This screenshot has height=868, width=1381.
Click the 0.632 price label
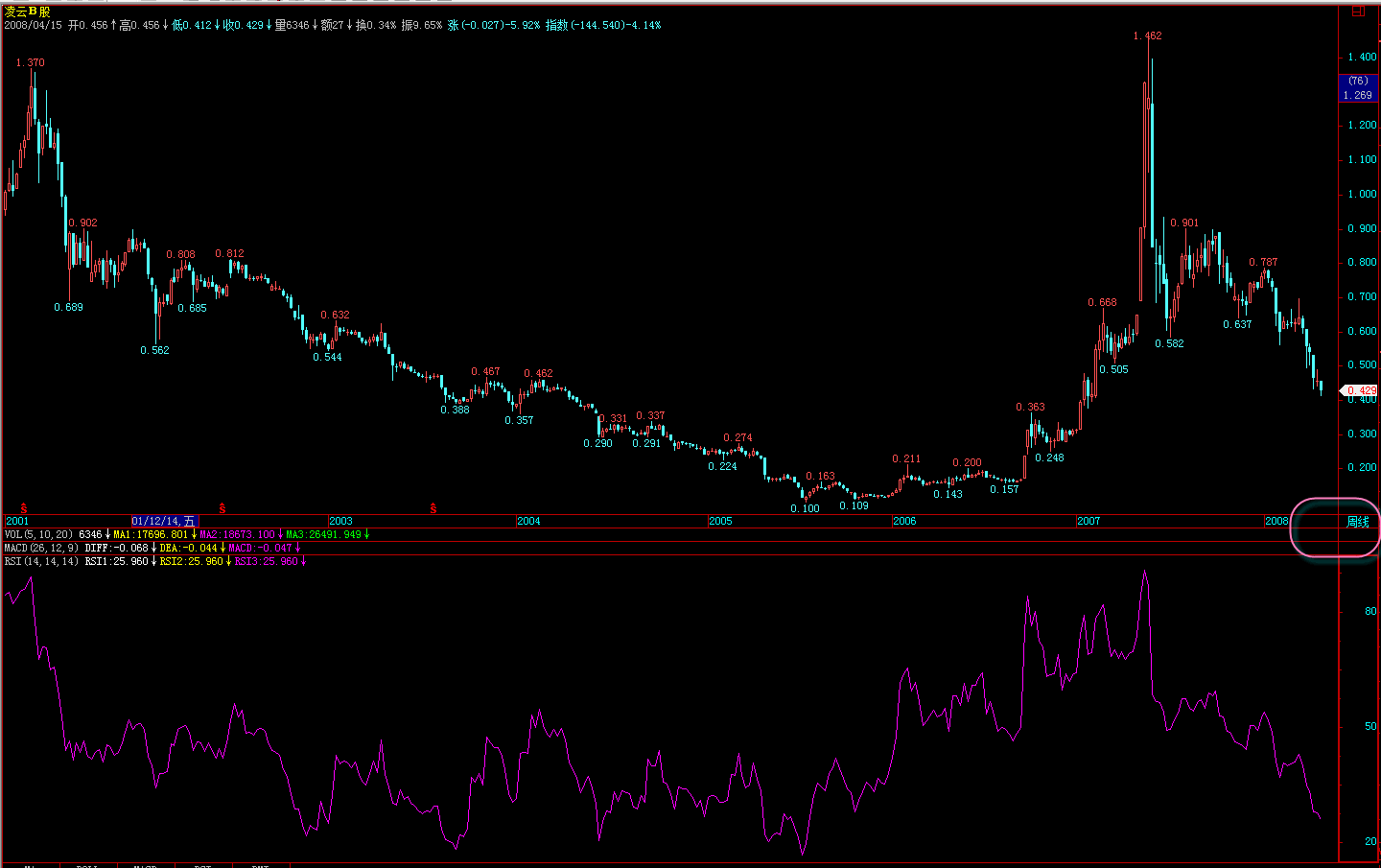pyautogui.click(x=335, y=316)
